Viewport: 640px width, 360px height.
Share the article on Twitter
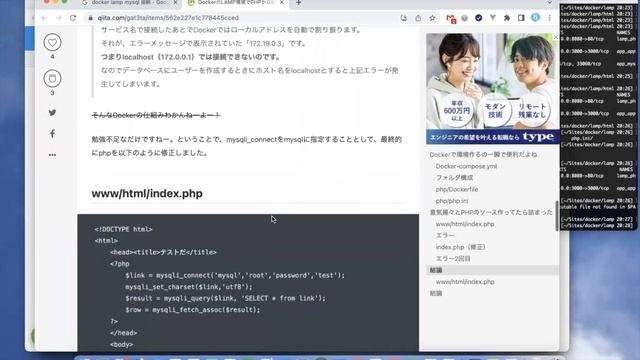(x=52, y=113)
